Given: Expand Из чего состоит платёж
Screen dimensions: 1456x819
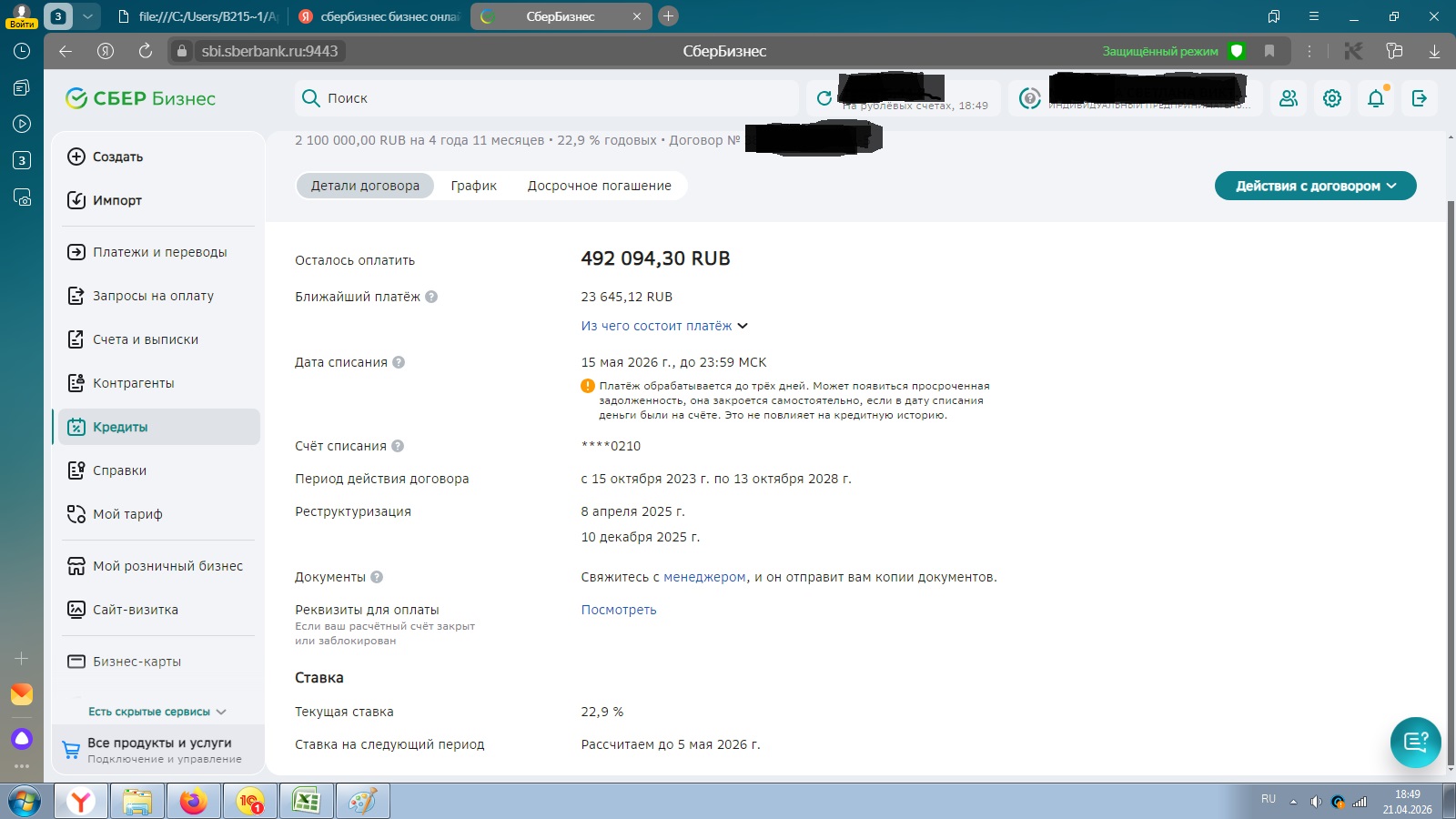Looking at the screenshot, I should pyautogui.click(x=663, y=326).
